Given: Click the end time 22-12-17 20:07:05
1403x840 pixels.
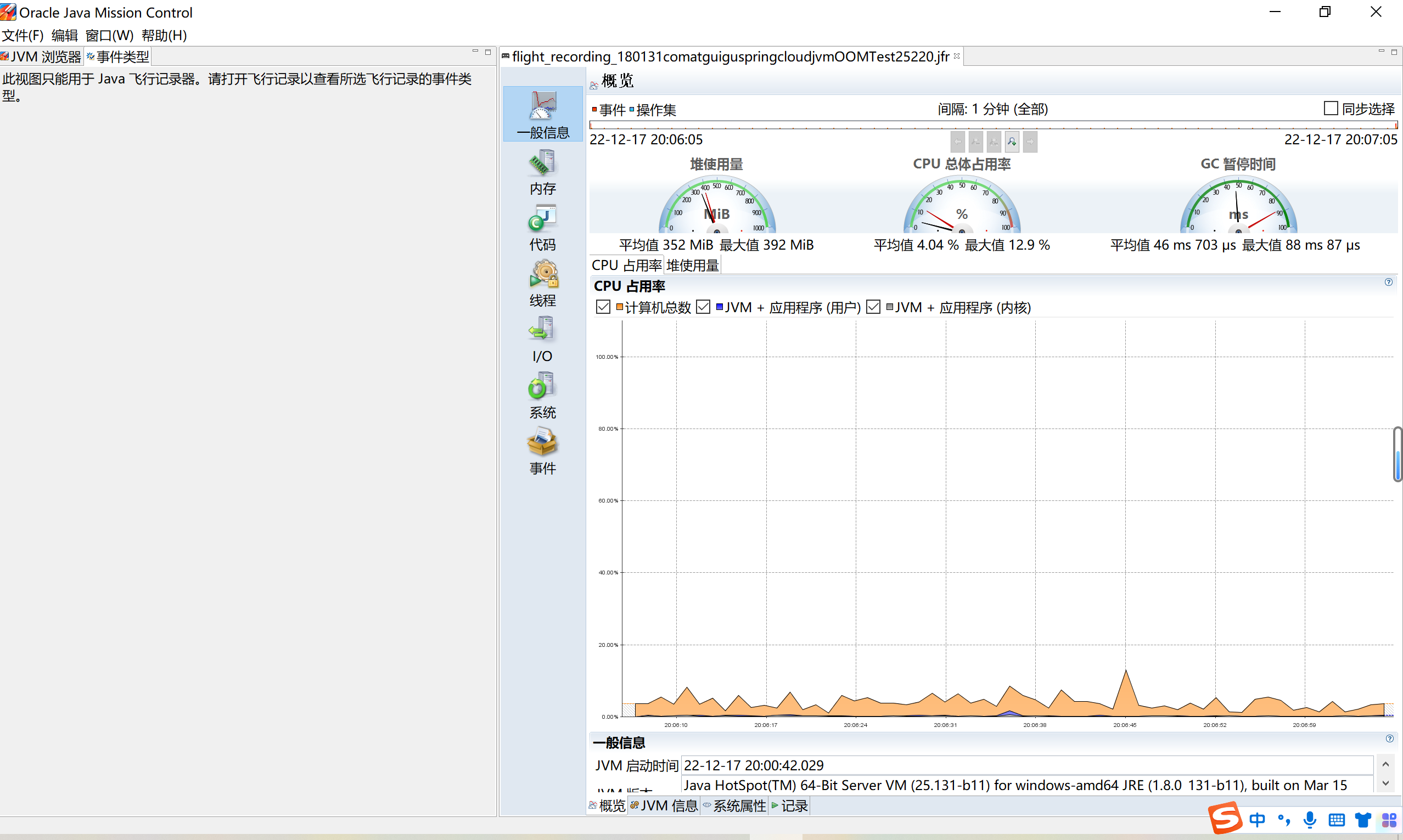Looking at the screenshot, I should point(1341,139).
